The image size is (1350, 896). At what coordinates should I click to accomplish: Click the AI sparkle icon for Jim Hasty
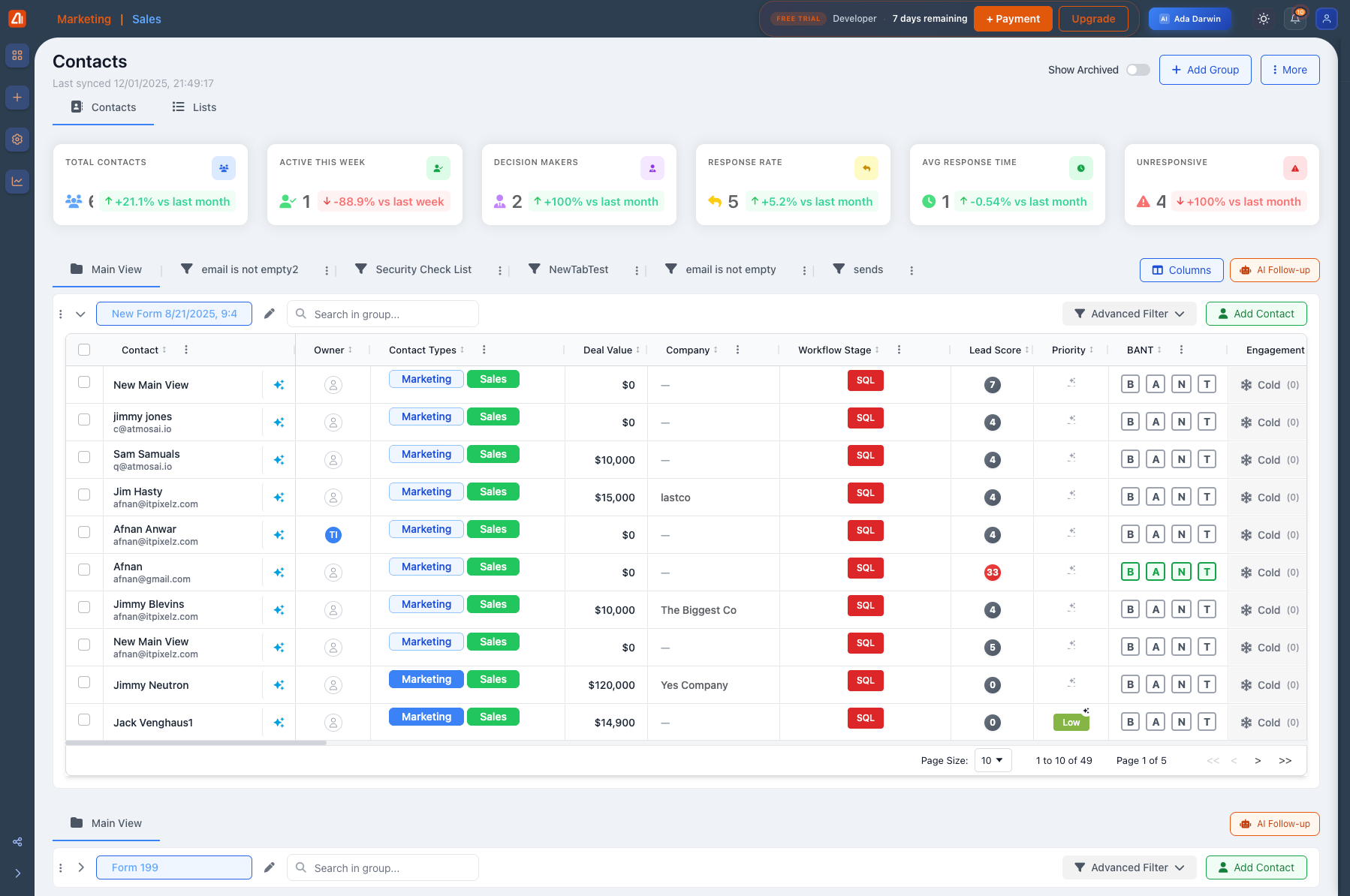tap(279, 498)
